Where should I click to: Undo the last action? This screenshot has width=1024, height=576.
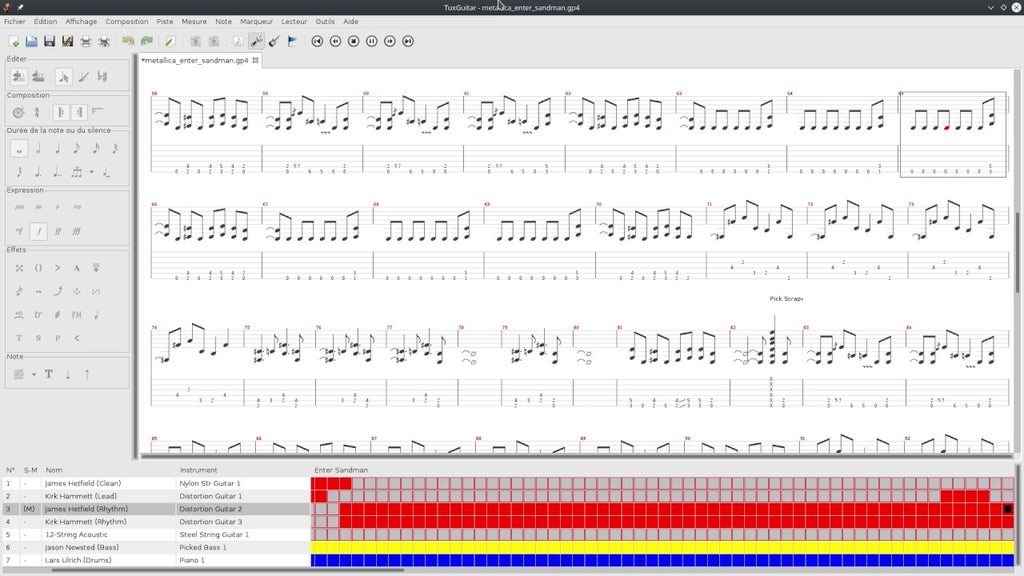128,41
